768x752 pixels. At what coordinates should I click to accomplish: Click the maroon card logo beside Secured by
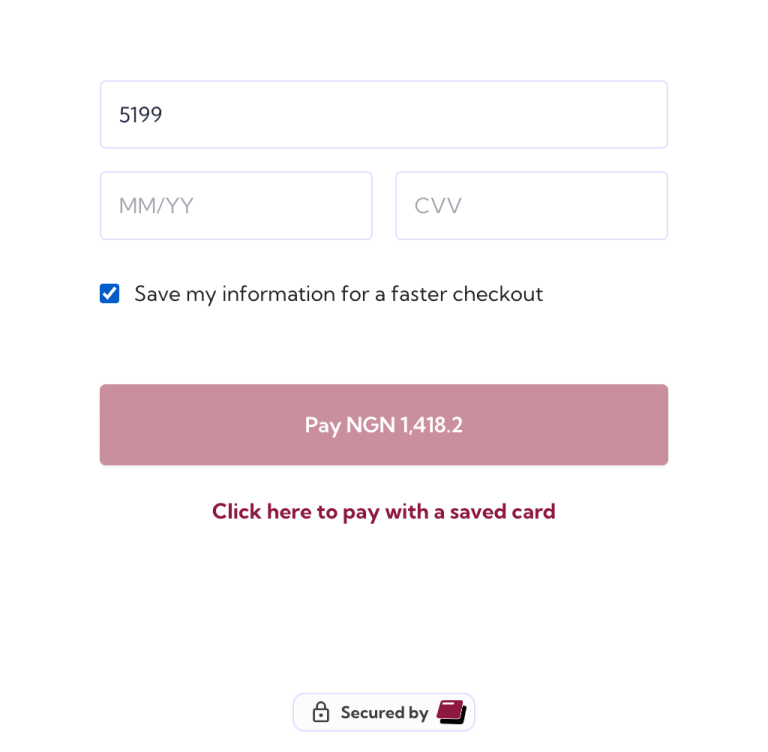point(451,712)
